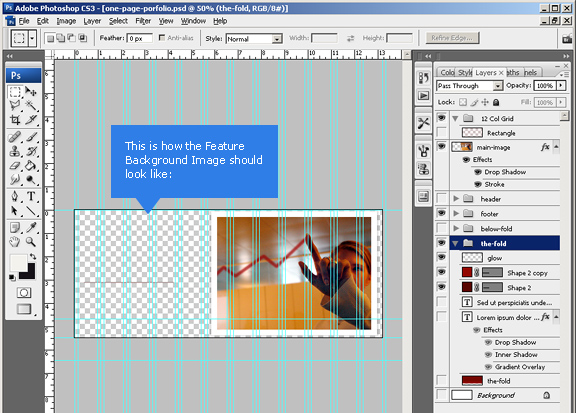Screen dimensions: 576x413
Task: Open the Style dropdown in options bar
Action: tap(277, 39)
